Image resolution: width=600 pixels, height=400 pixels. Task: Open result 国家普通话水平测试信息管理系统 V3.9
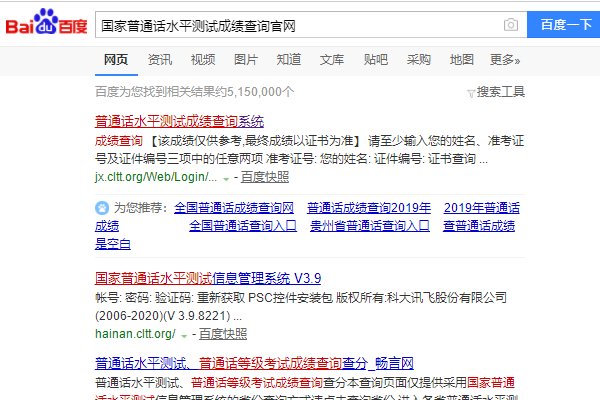pos(208,278)
